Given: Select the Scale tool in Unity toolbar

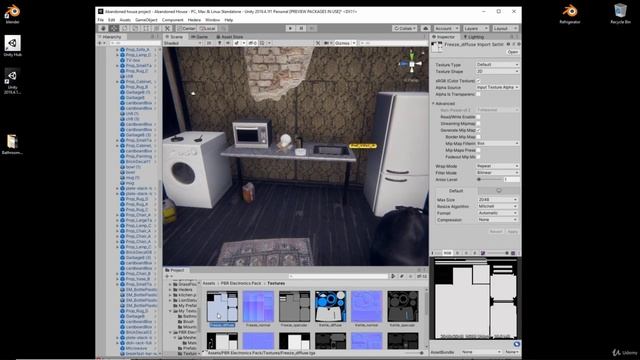Looking at the screenshot, I should pyautogui.click(x=135, y=29).
